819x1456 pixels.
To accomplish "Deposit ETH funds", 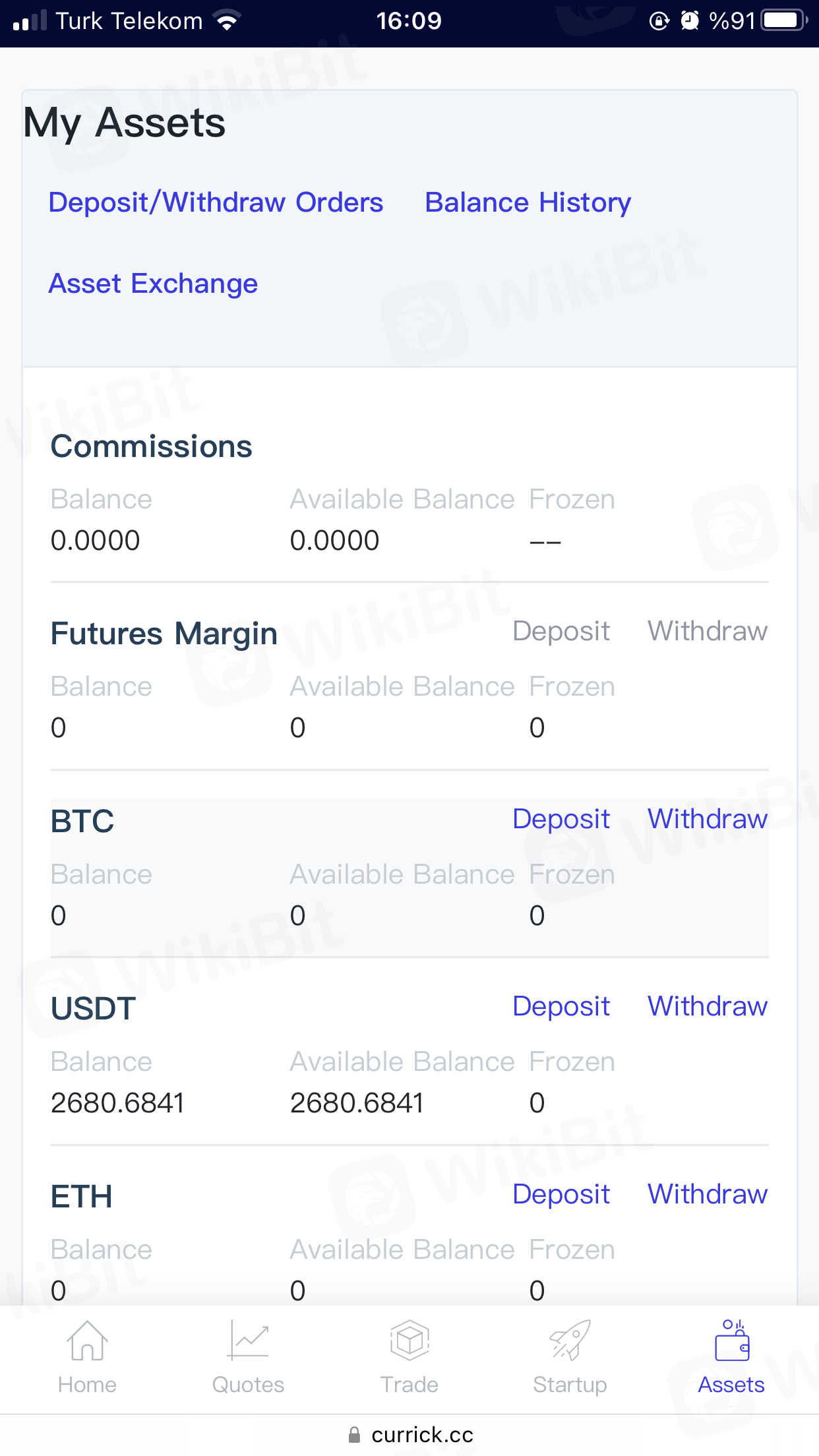I will pos(561,1194).
